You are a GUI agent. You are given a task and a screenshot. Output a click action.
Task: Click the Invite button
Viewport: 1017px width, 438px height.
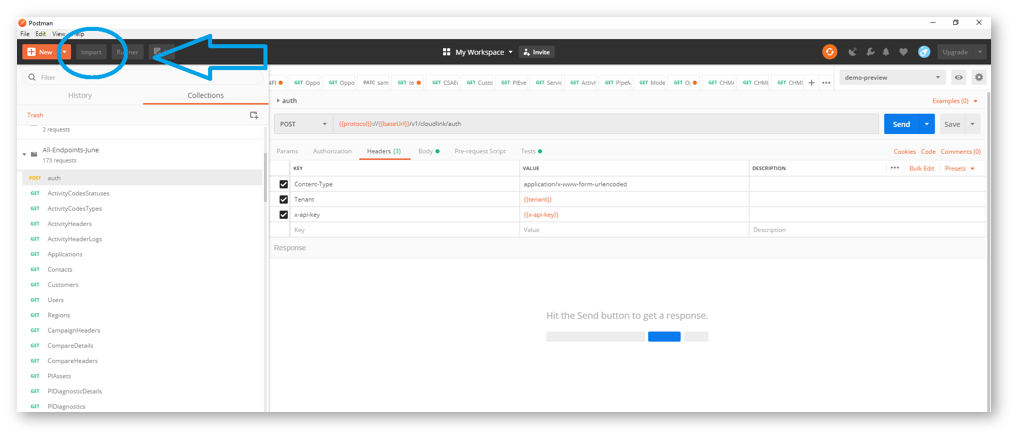tap(536, 52)
